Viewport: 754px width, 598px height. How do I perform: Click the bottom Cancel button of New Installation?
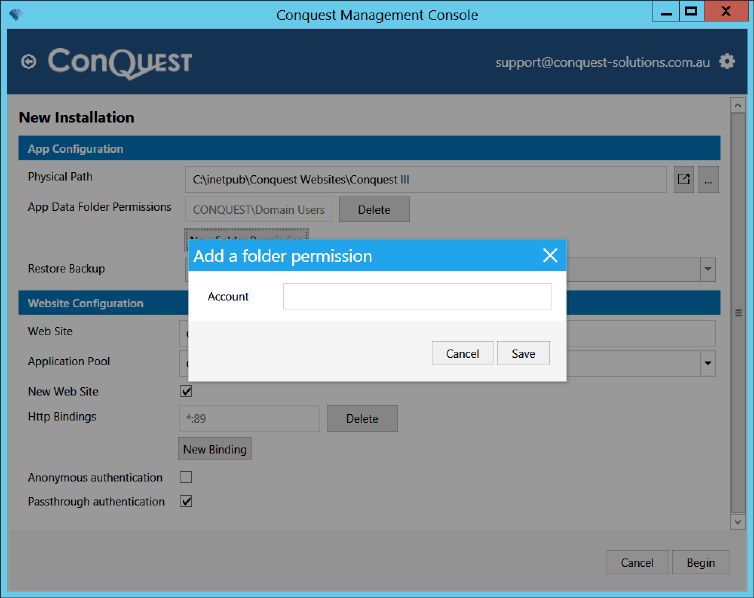637,562
